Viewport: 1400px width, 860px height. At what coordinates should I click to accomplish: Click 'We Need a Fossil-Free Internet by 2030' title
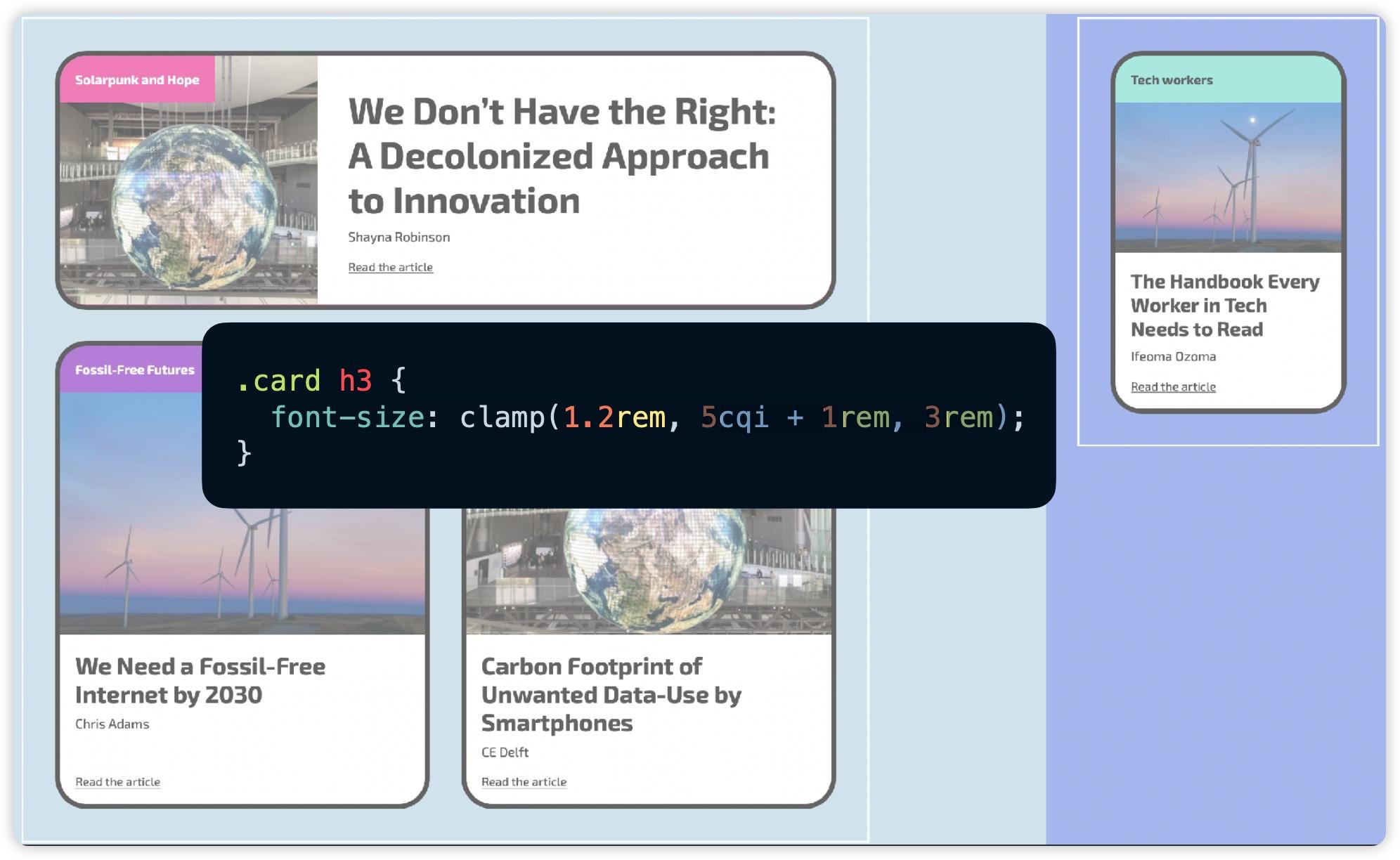(x=200, y=680)
